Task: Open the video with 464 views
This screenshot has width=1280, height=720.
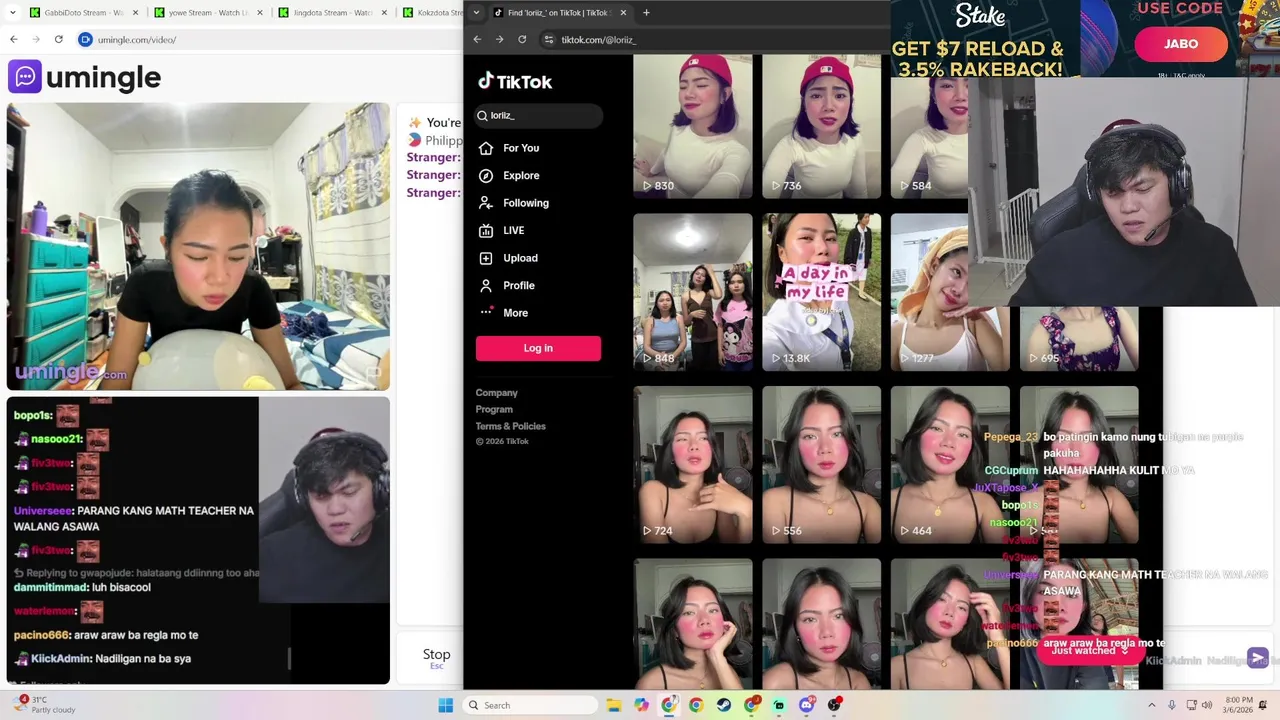Action: [950, 465]
